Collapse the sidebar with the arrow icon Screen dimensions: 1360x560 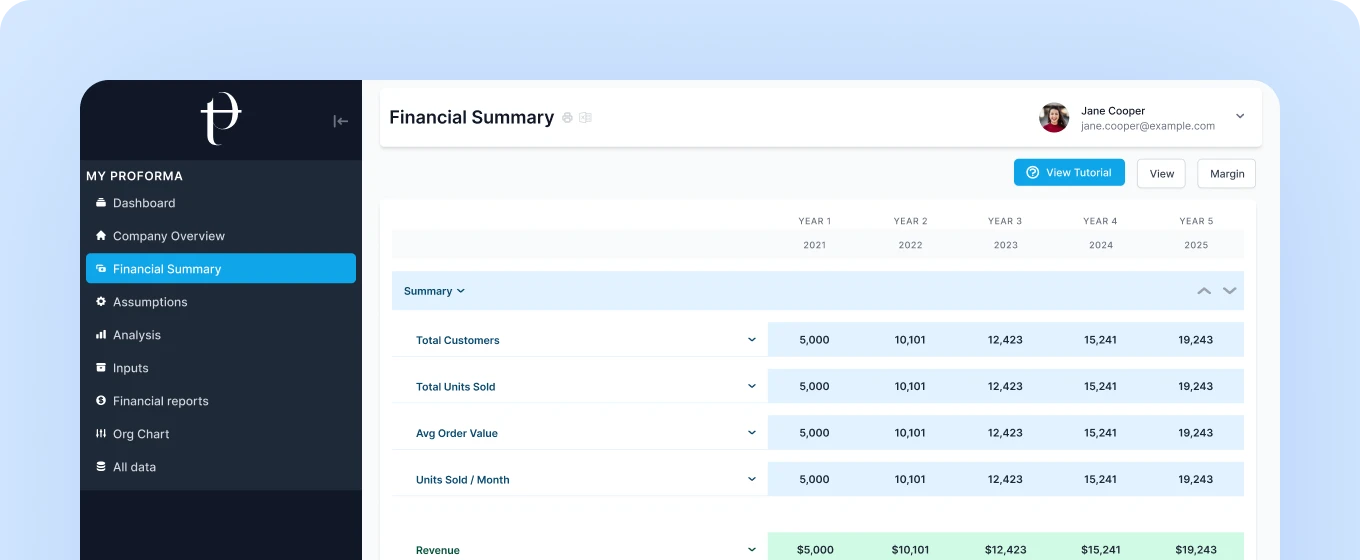point(340,121)
